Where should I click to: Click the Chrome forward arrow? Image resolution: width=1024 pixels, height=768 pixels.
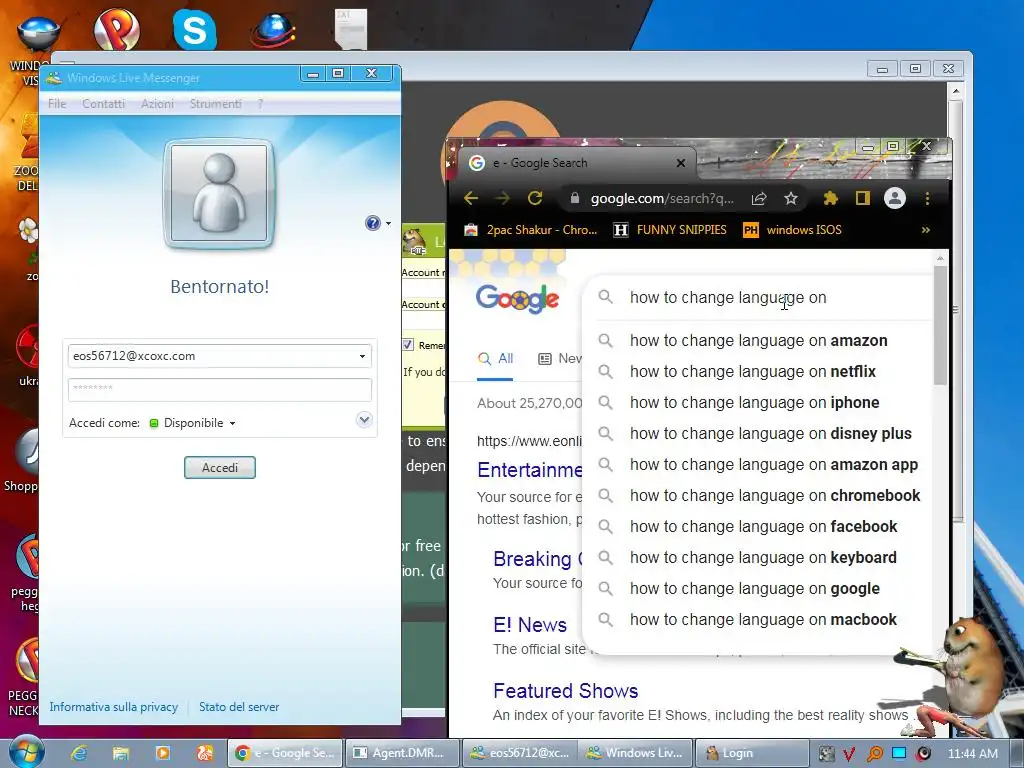pos(502,199)
